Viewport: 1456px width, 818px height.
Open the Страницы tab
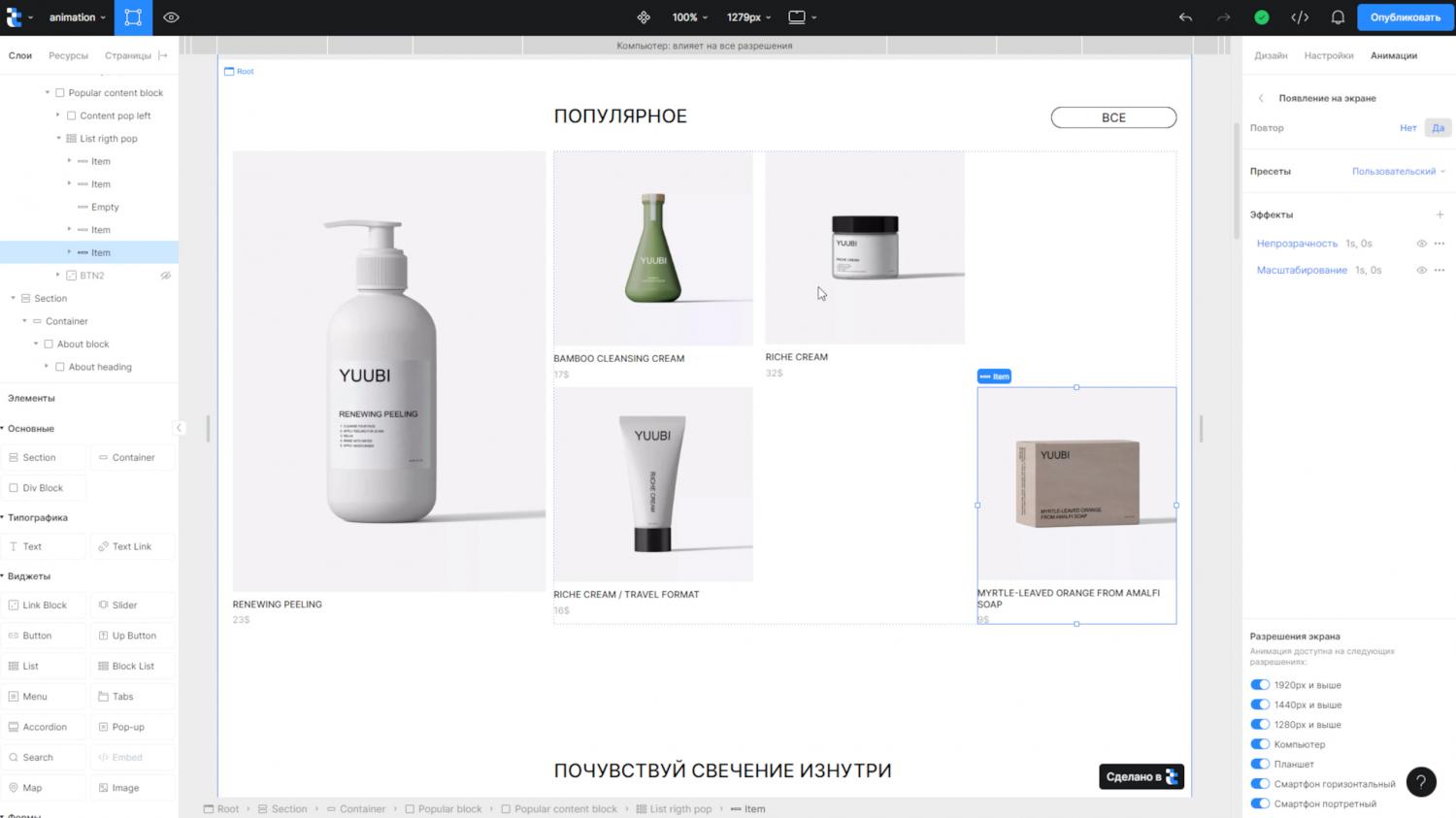[127, 55]
